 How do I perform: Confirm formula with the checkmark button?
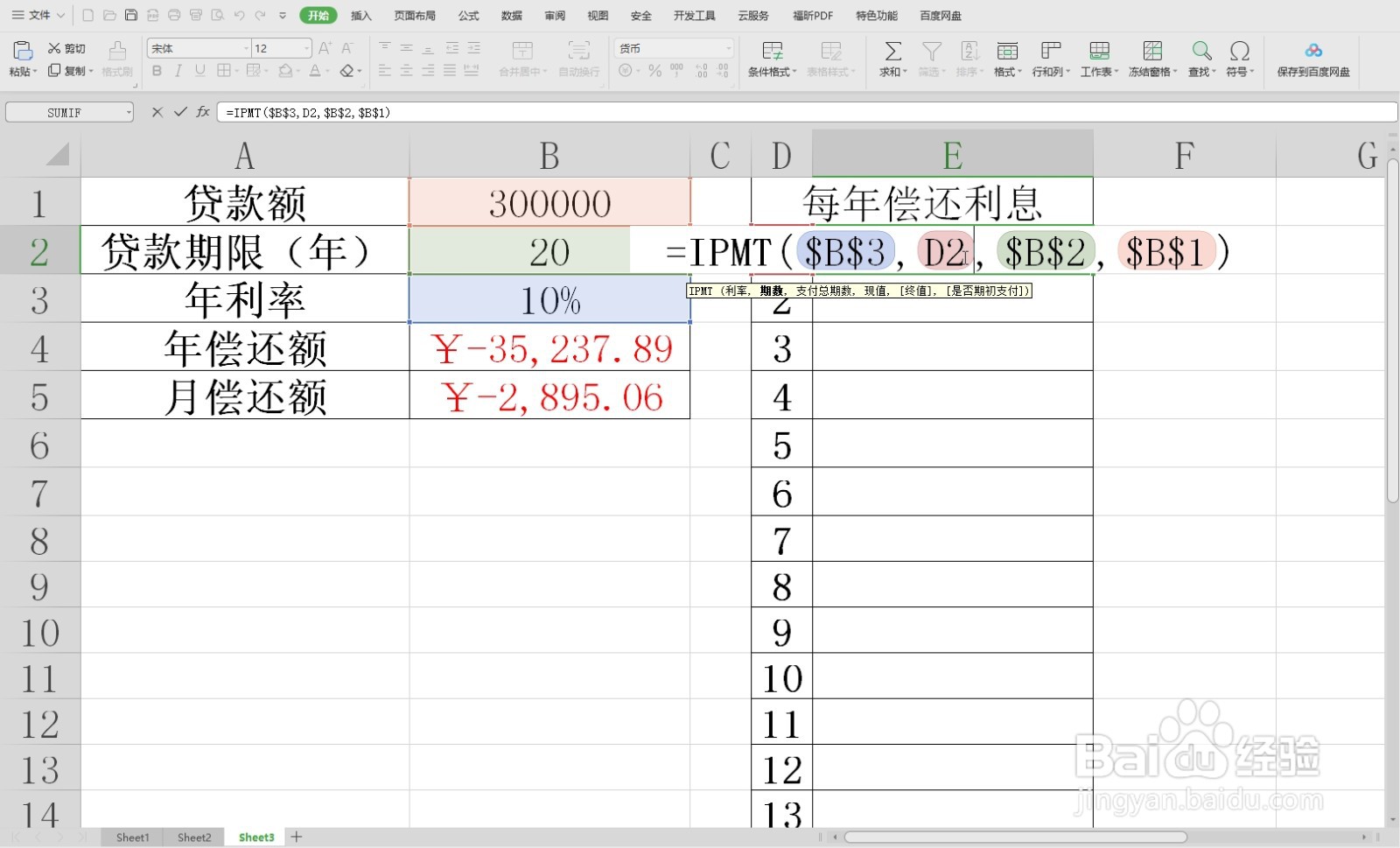click(179, 112)
